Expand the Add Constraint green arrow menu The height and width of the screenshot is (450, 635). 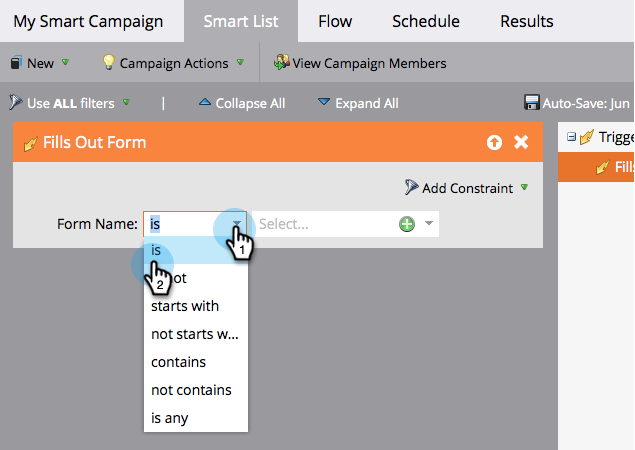[x=524, y=188]
